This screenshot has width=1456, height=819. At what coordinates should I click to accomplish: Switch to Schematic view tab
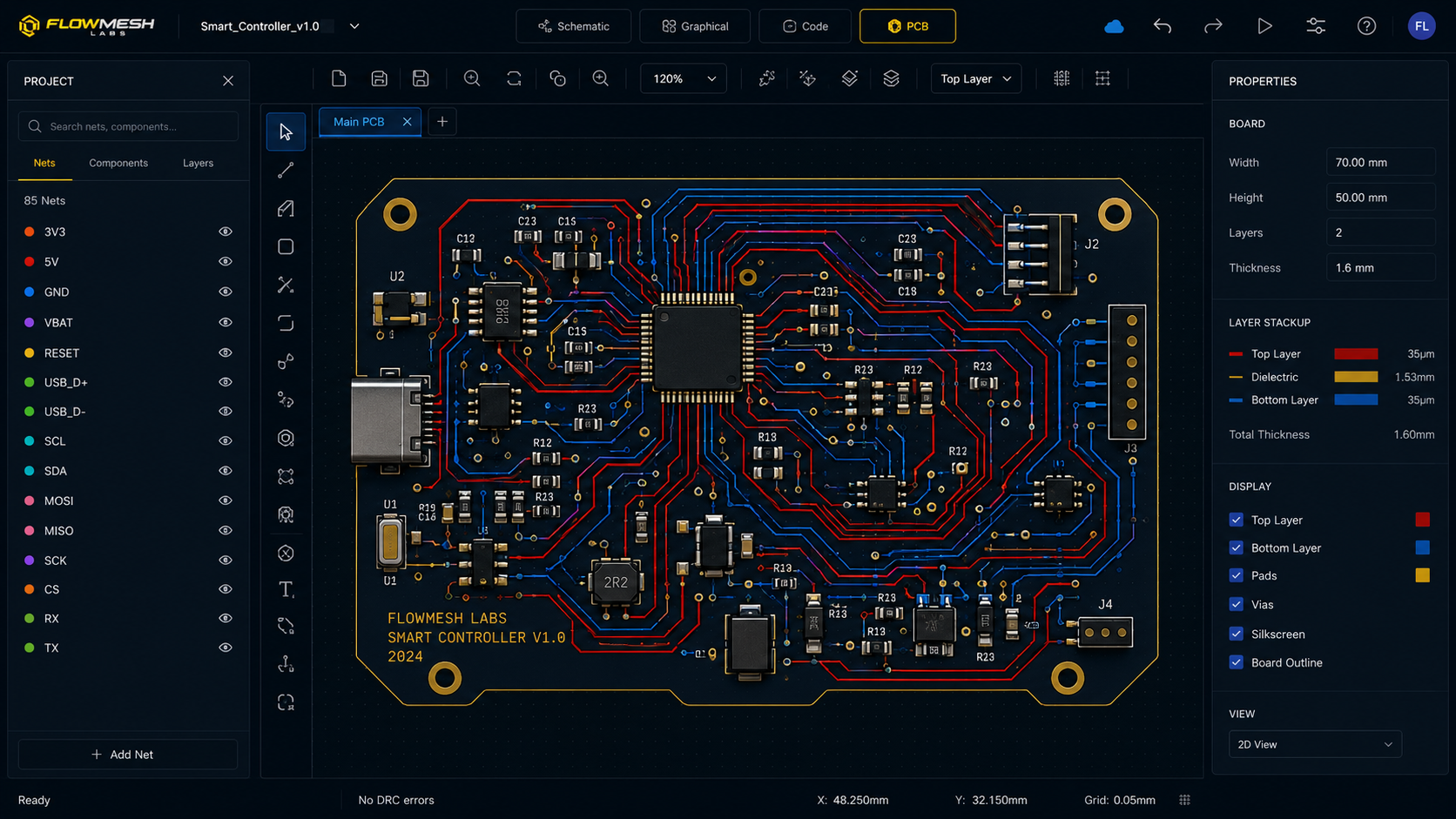[574, 26]
